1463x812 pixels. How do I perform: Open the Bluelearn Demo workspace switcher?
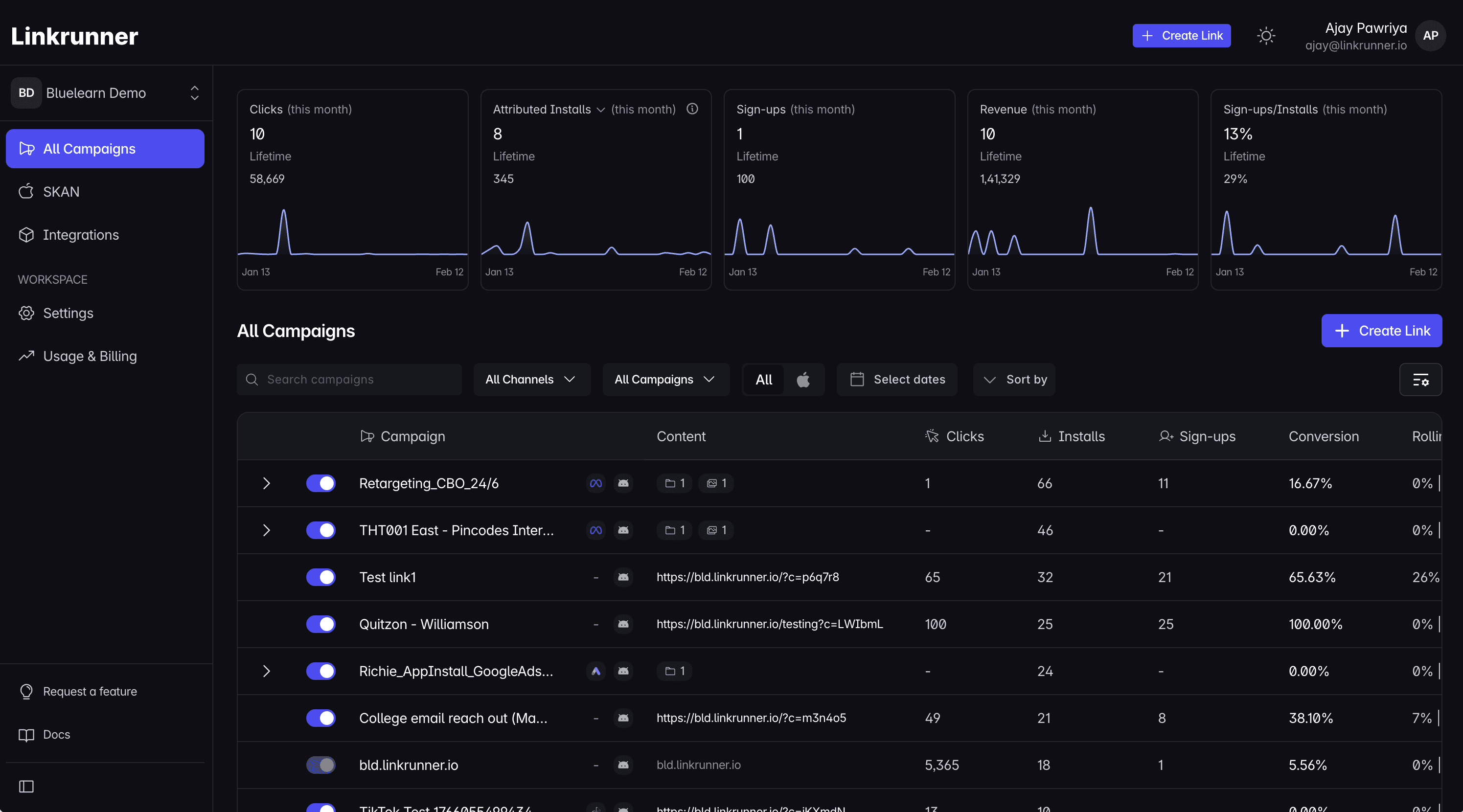[106, 93]
